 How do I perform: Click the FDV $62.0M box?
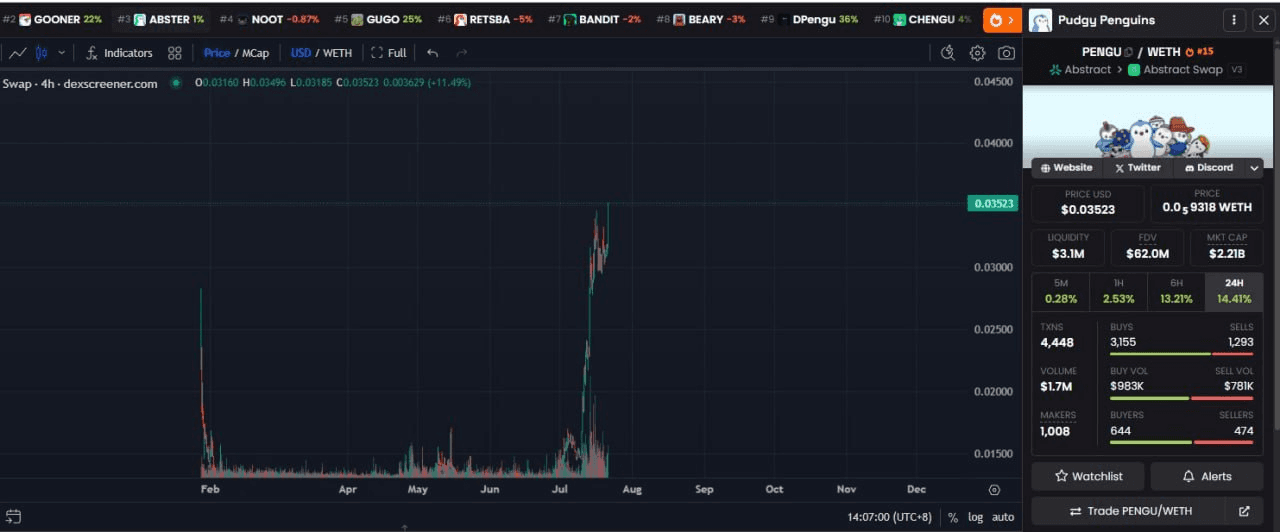[x=1147, y=247]
